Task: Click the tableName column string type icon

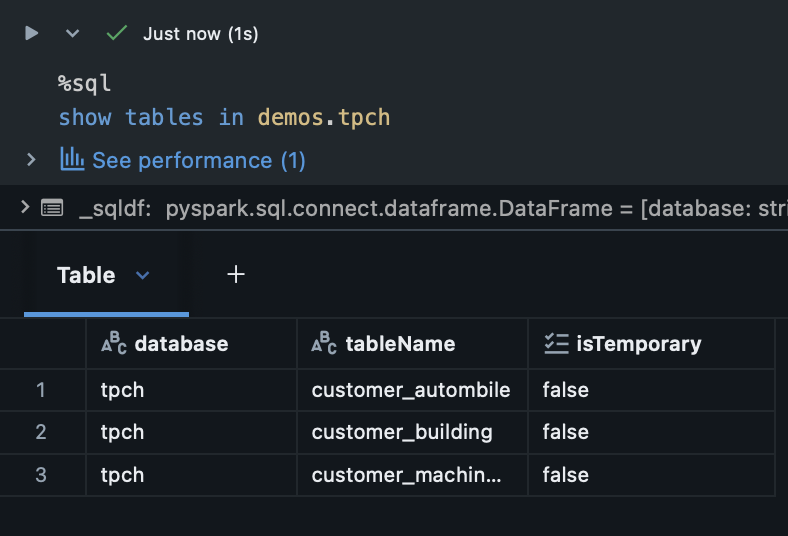Action: tap(324, 344)
